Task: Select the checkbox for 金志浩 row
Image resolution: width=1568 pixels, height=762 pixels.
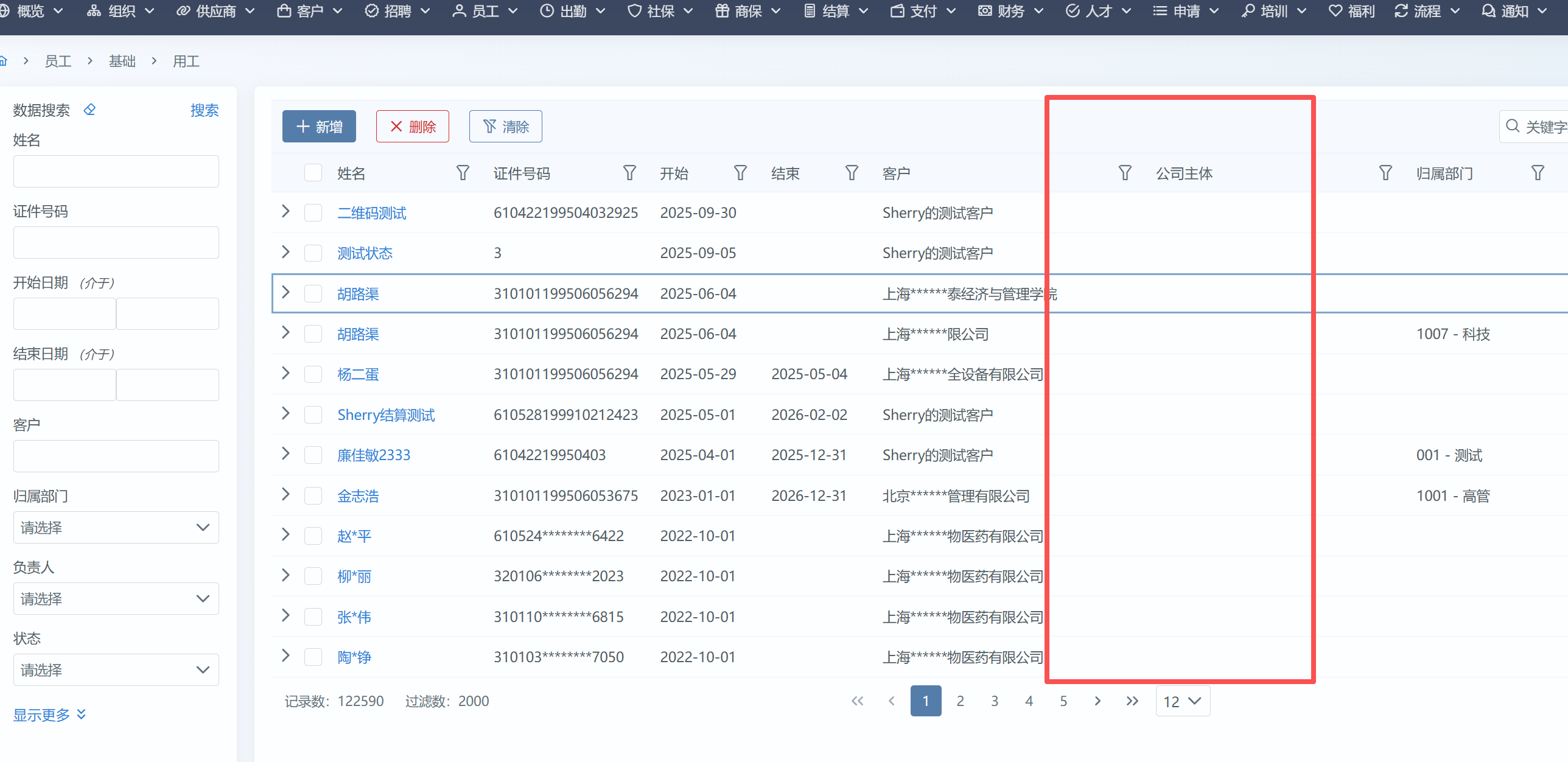Action: click(313, 496)
